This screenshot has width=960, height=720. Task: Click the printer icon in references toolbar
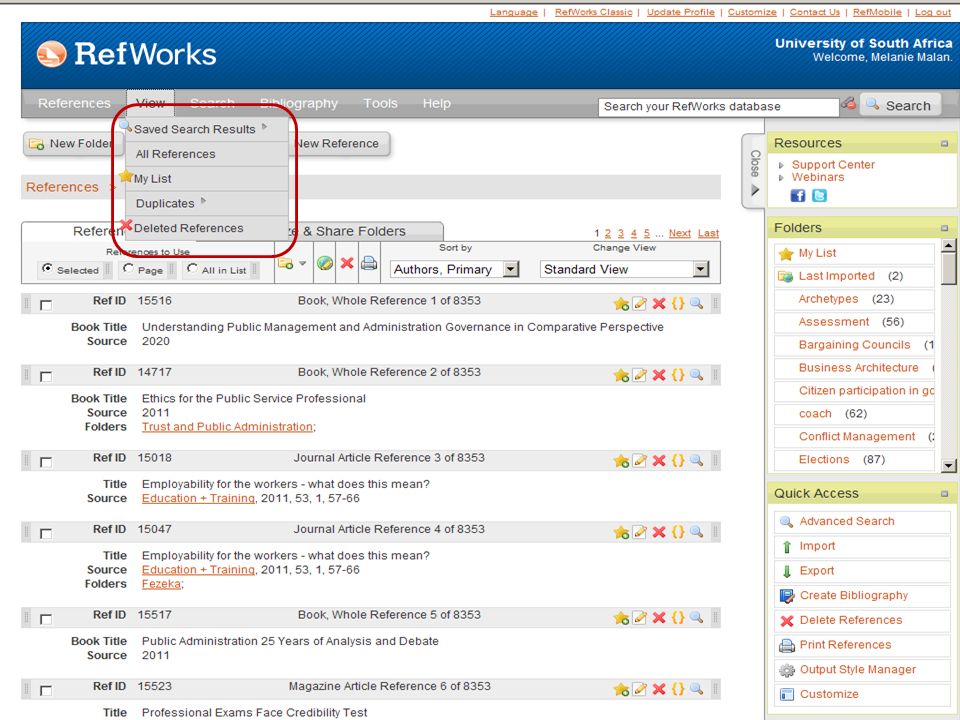(x=369, y=263)
